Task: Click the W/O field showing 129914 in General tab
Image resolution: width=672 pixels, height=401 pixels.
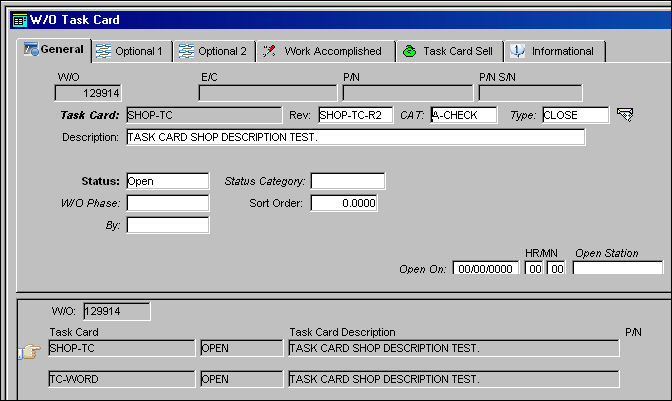Action: tap(88, 93)
